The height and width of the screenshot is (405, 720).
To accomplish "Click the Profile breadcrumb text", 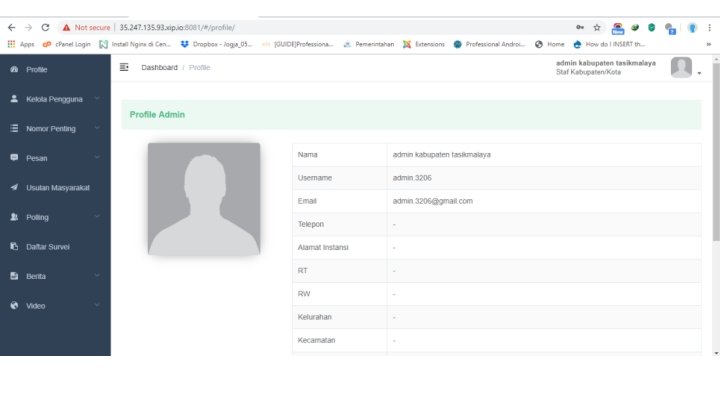I will pyautogui.click(x=199, y=68).
